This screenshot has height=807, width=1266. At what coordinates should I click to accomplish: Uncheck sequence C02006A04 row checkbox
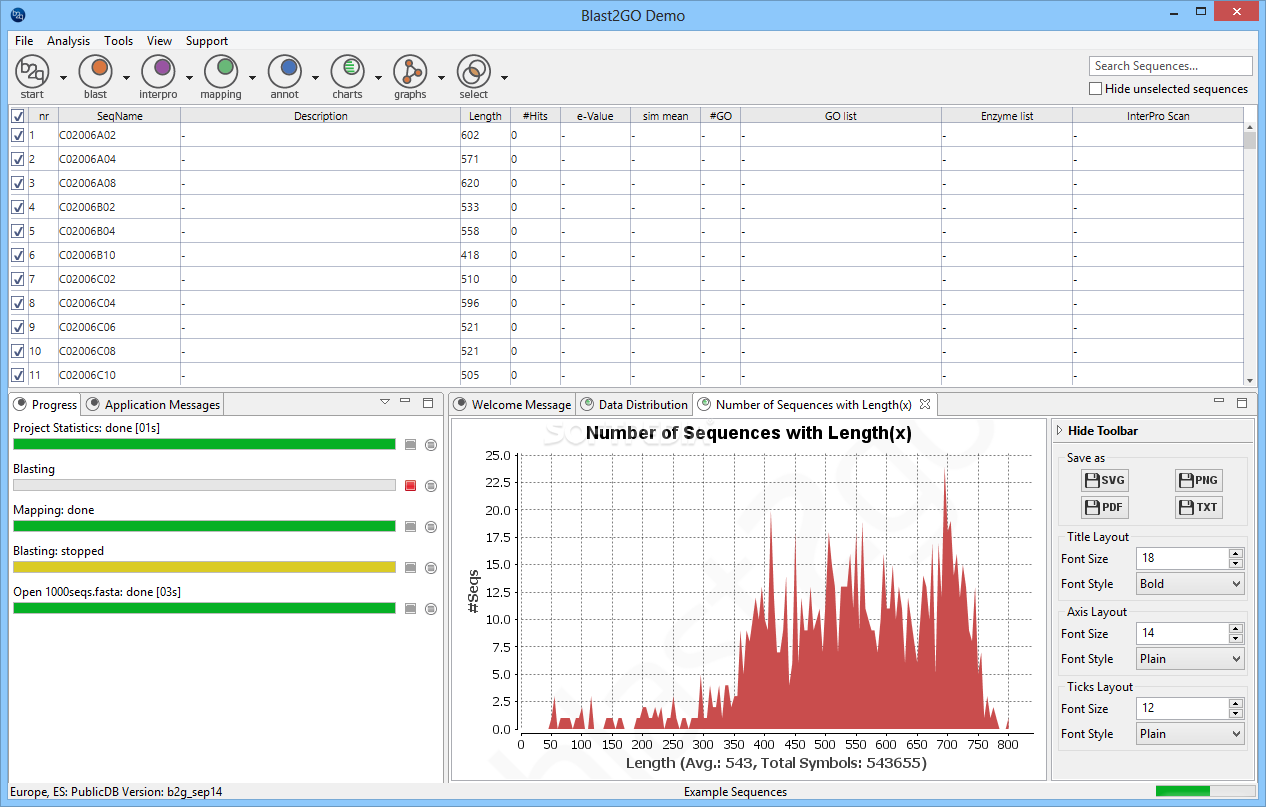tap(17, 159)
